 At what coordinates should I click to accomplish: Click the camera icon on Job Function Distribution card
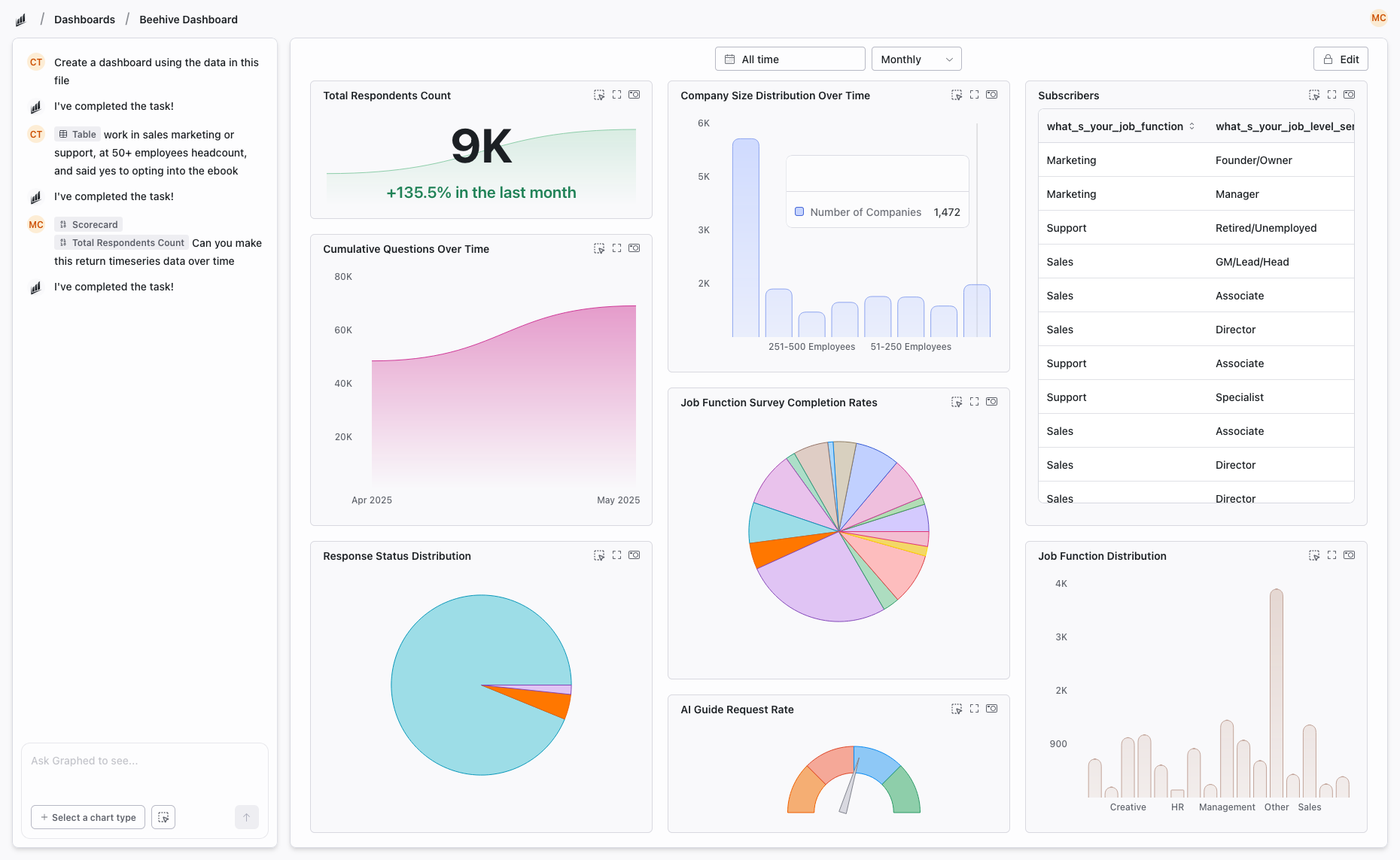1350,555
